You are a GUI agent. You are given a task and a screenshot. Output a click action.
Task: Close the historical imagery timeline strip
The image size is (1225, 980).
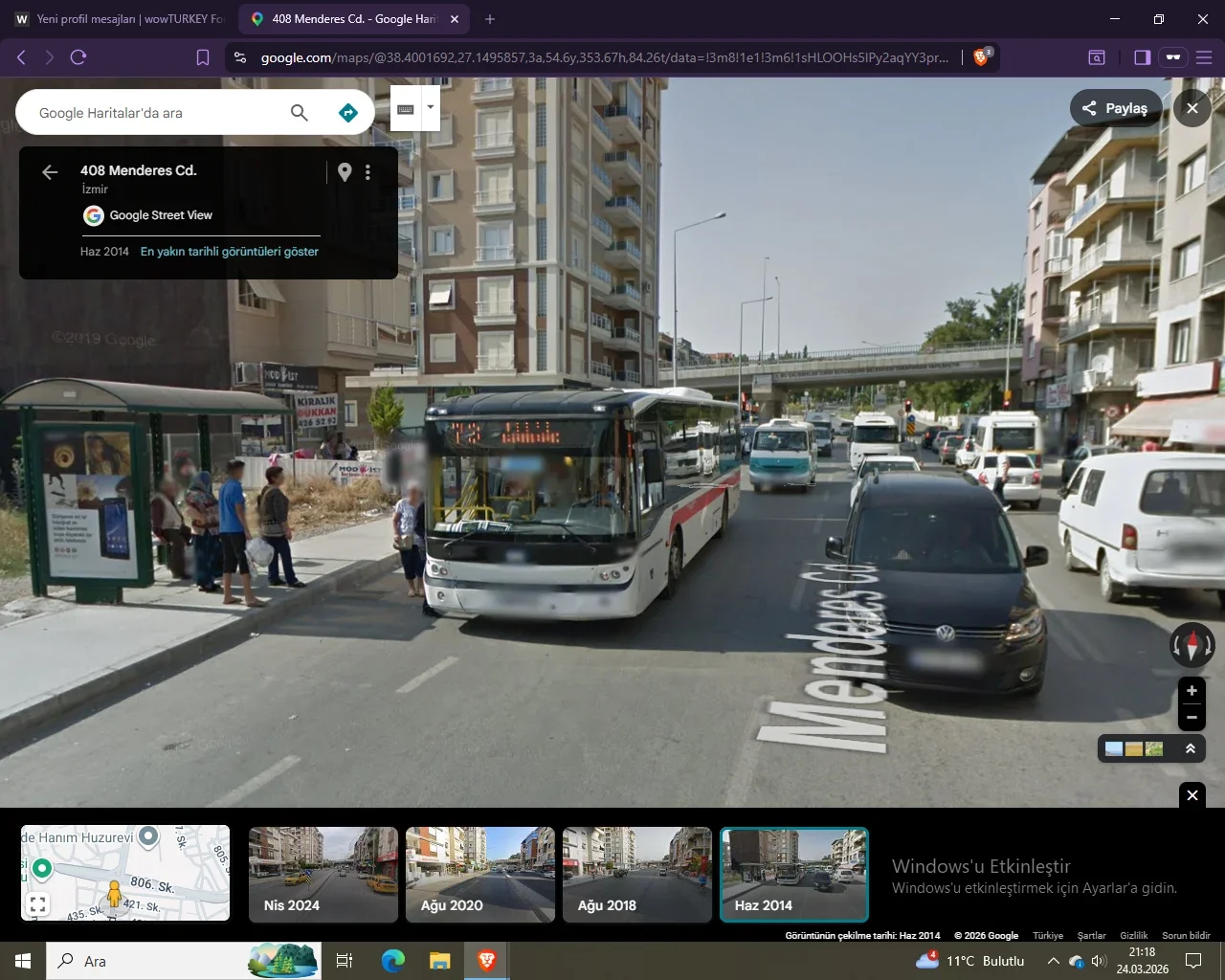(1192, 794)
